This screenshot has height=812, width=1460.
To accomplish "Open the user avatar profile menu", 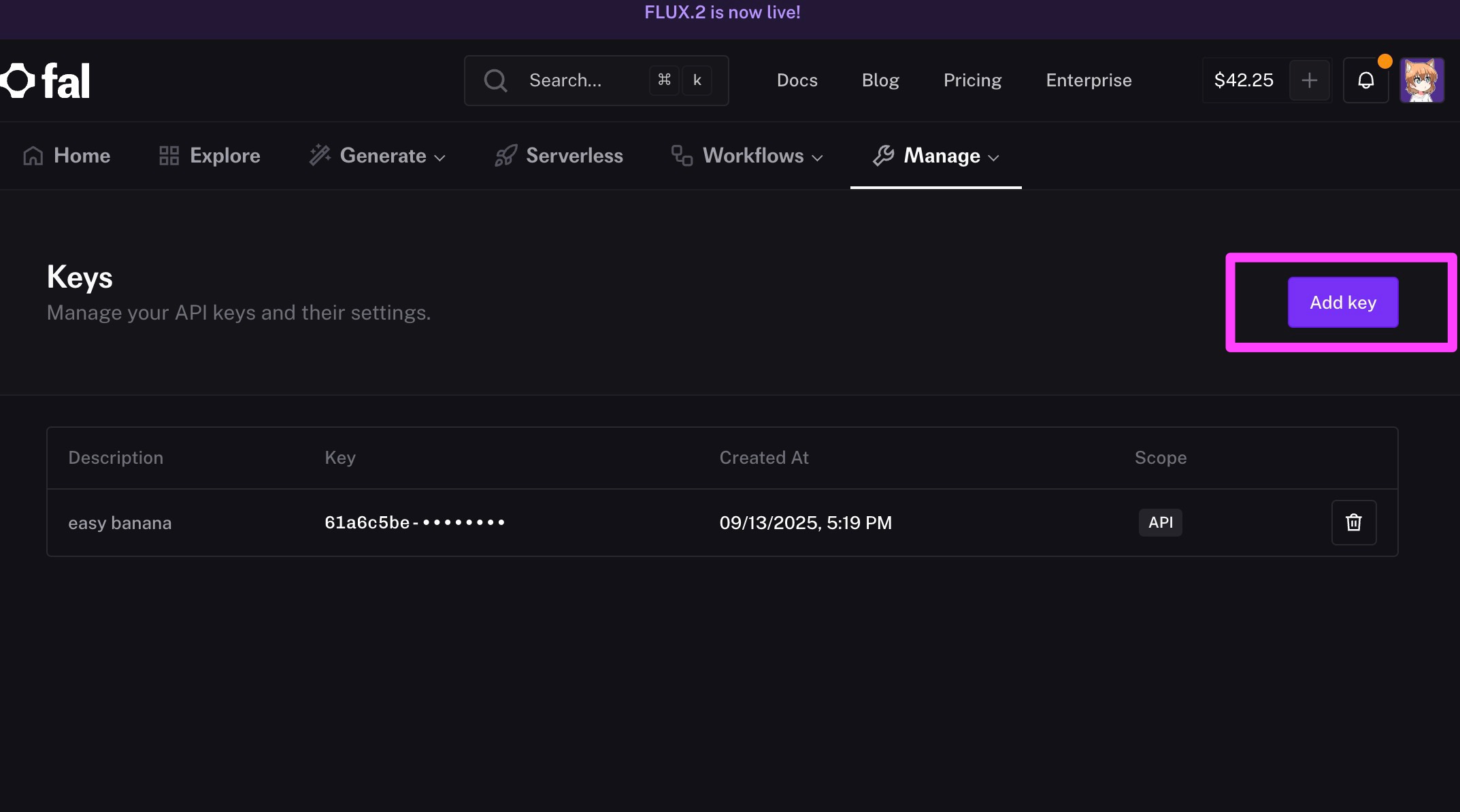I will pyautogui.click(x=1421, y=80).
